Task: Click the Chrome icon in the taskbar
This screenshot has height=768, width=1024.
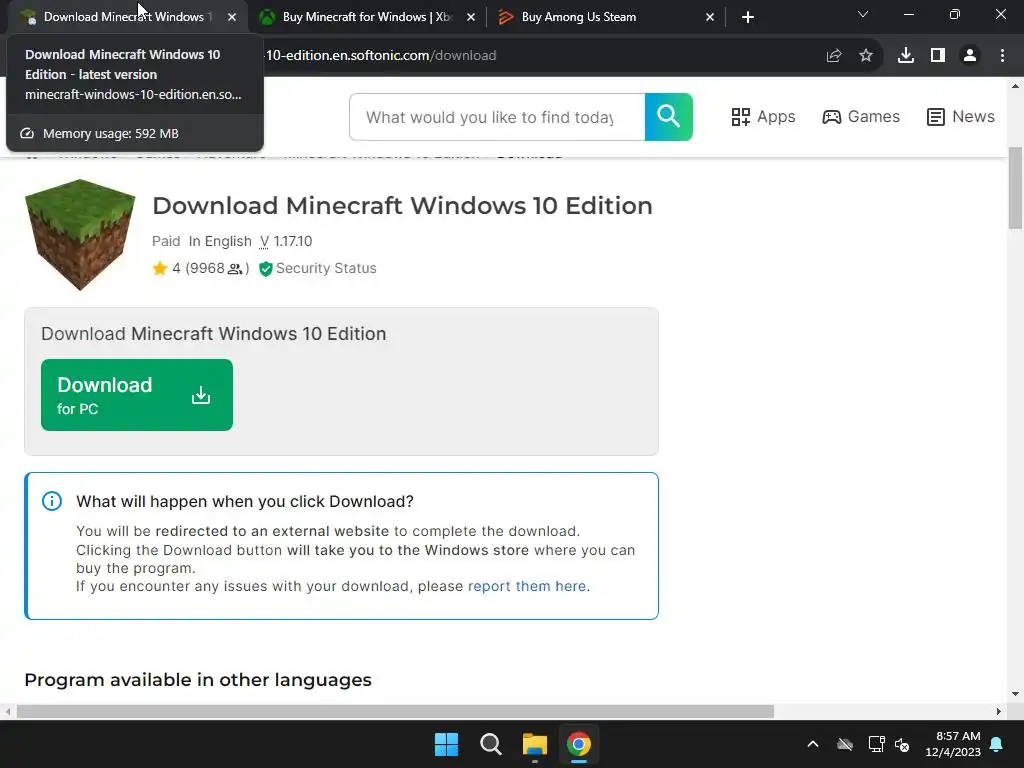Action: (x=579, y=744)
